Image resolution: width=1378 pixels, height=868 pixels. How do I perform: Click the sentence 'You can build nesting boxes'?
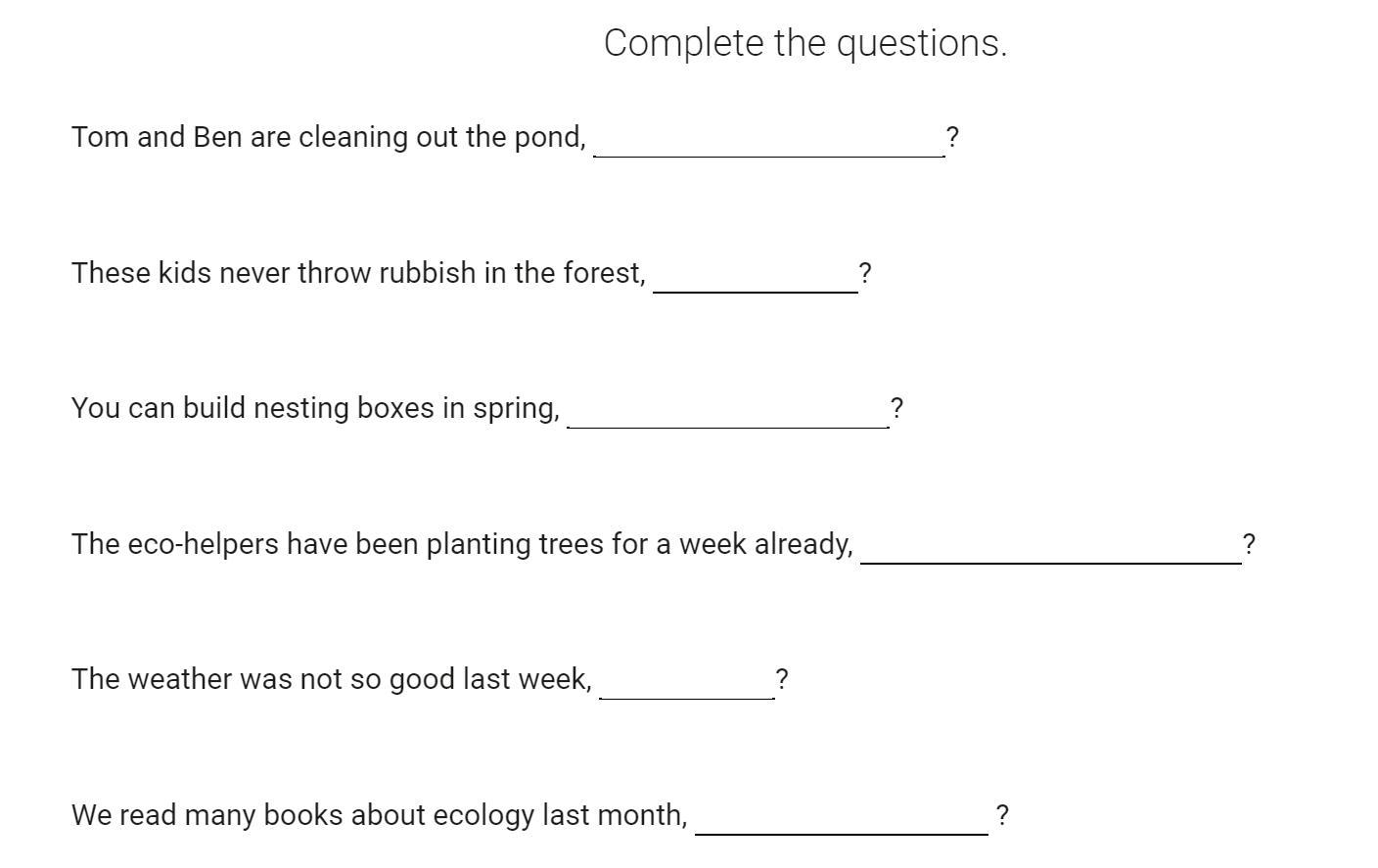[x=315, y=408]
